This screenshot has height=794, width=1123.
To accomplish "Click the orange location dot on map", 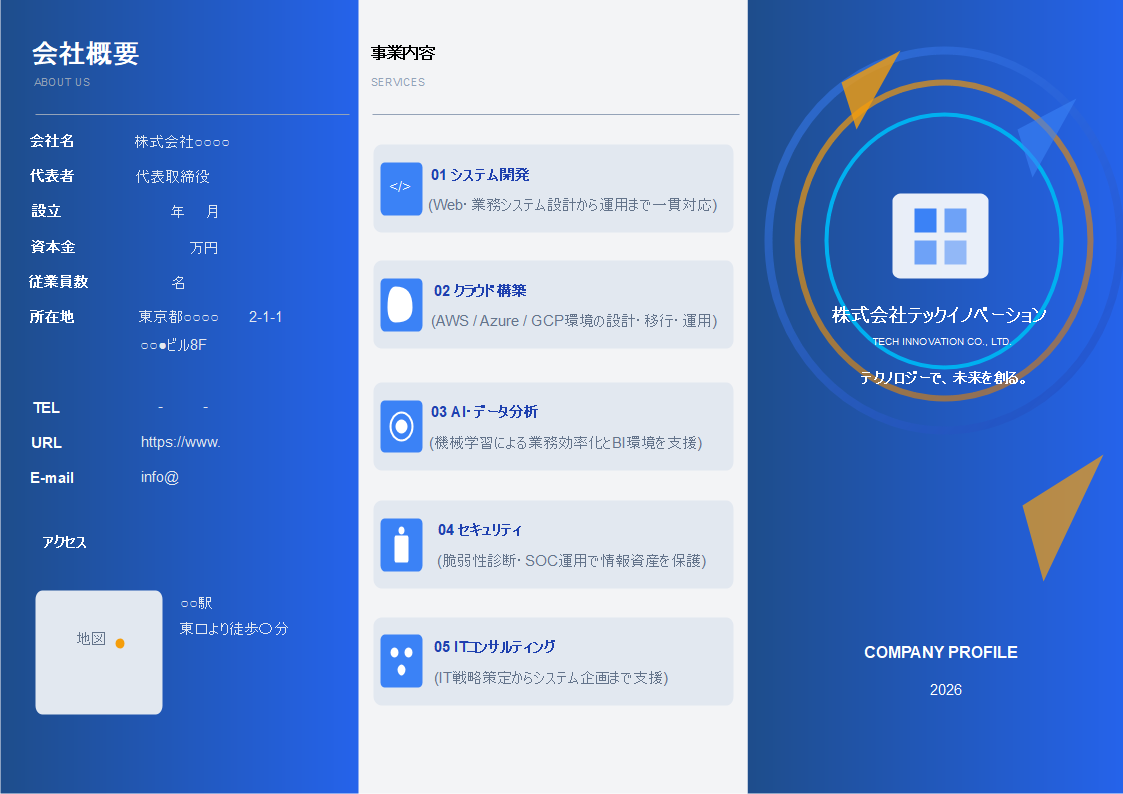I will point(120,643).
